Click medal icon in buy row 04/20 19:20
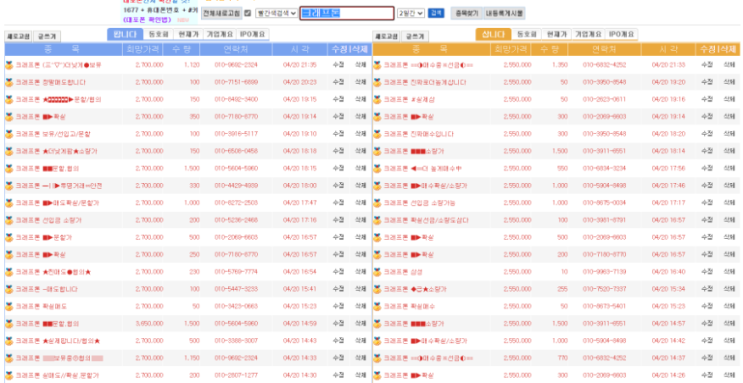The image size is (743, 383). point(377,82)
